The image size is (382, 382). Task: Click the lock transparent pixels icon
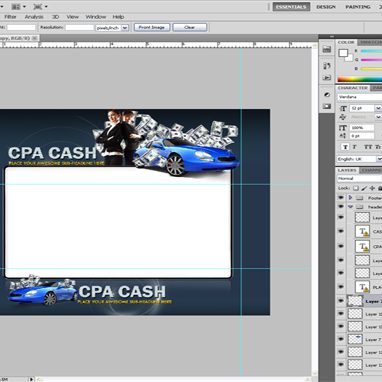[356, 188]
